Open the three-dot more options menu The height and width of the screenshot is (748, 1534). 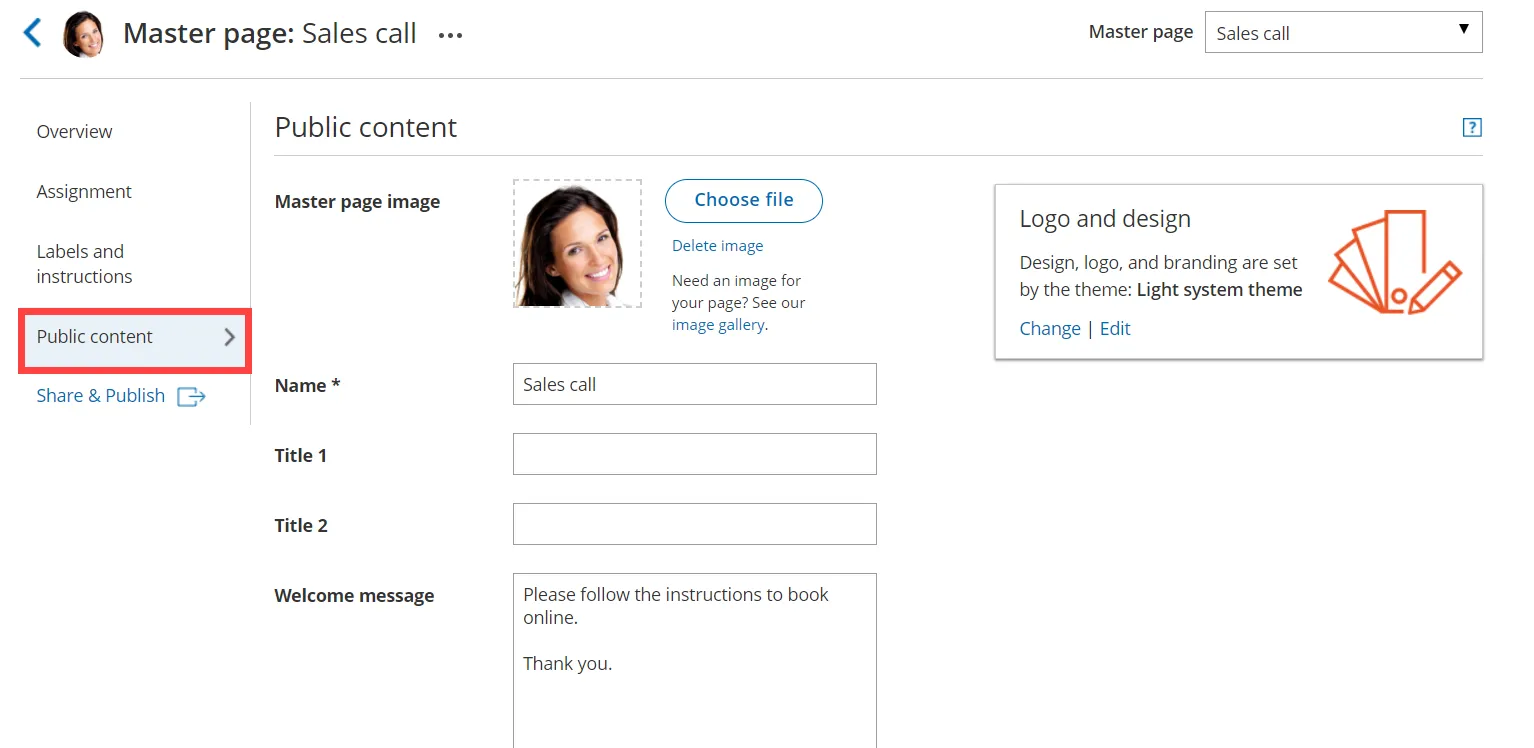(450, 35)
